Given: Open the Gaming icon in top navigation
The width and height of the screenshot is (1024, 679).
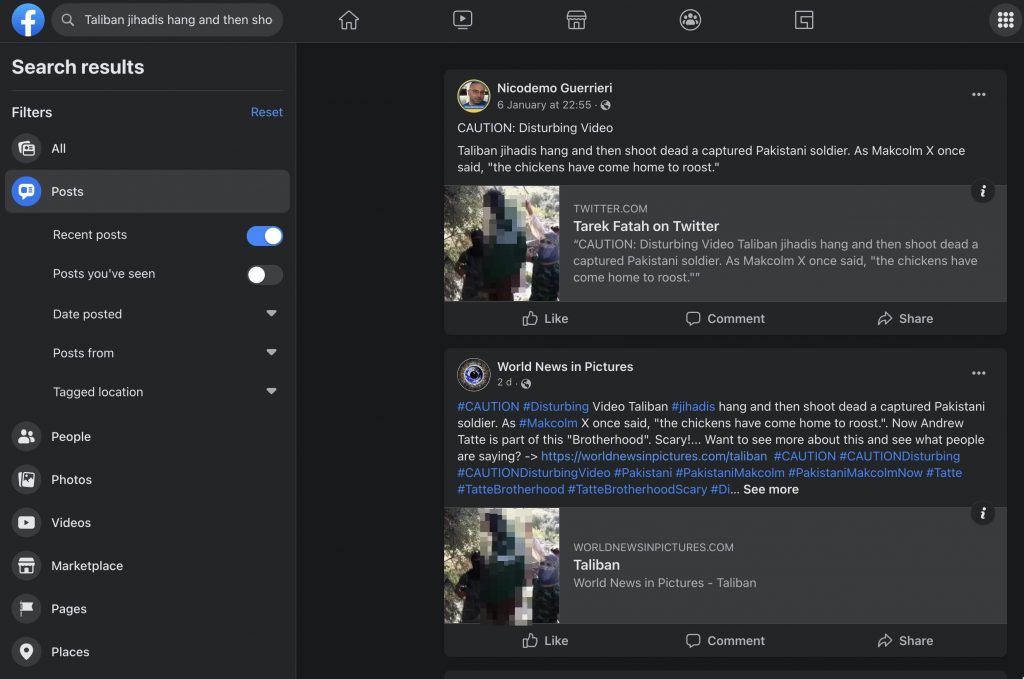Looking at the screenshot, I should [x=804, y=20].
